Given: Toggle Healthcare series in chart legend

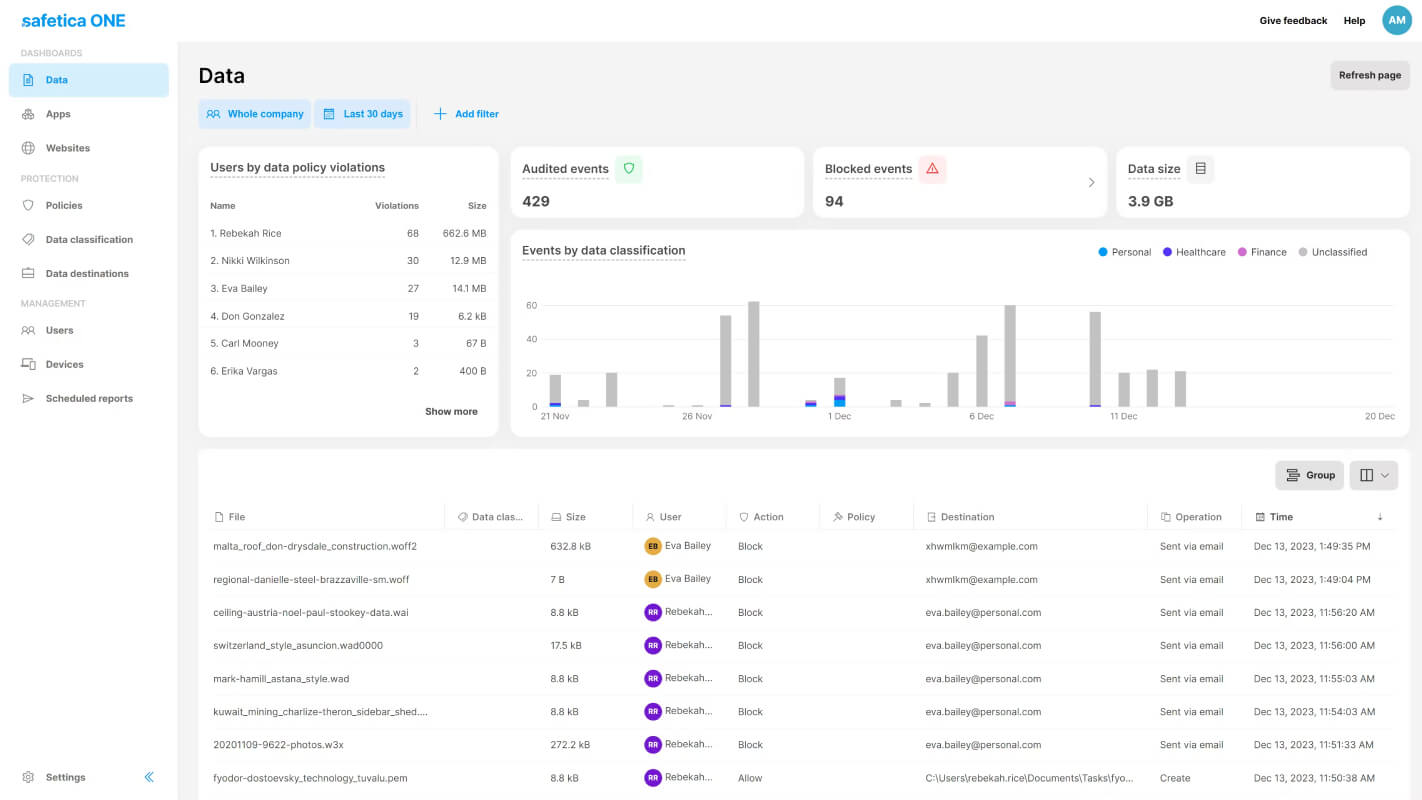Looking at the screenshot, I should pos(1194,252).
